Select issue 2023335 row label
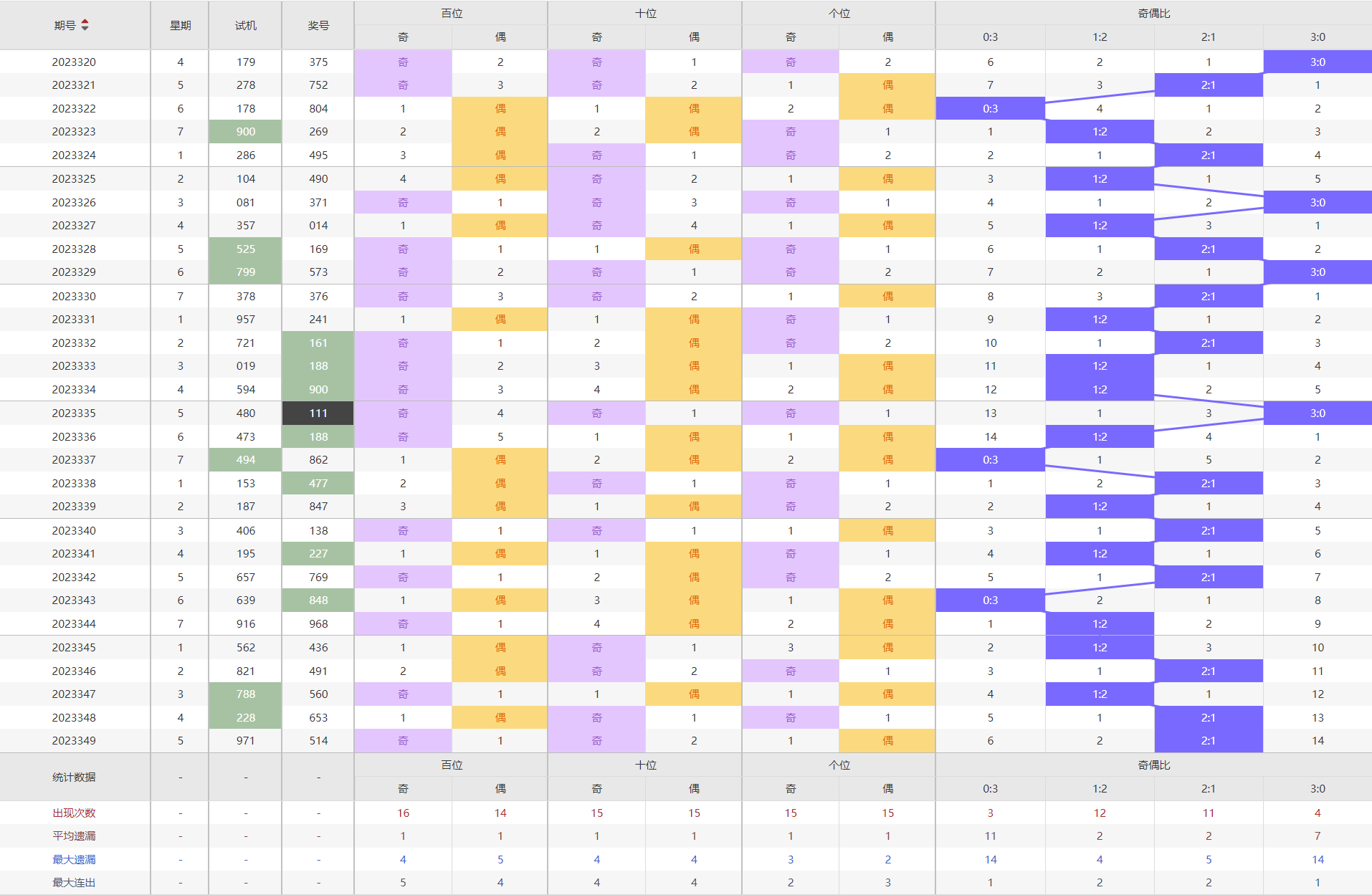Viewport: 1372px width, 895px height. [x=74, y=413]
